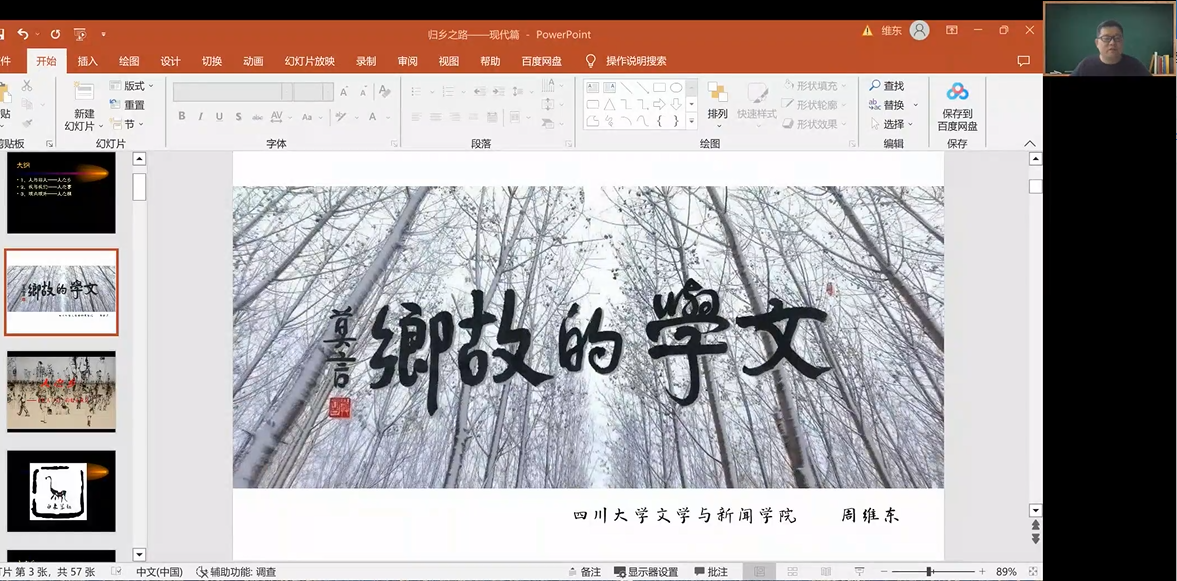1177x581 pixels.
Task: Click the Reset (重置) button
Action: tap(127, 105)
